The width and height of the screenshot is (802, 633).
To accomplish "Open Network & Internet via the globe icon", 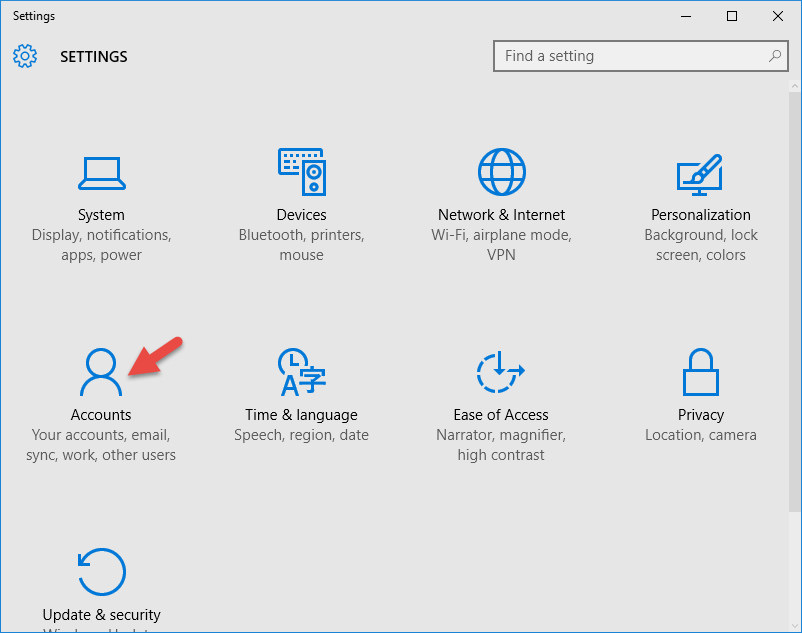I will coord(501,170).
